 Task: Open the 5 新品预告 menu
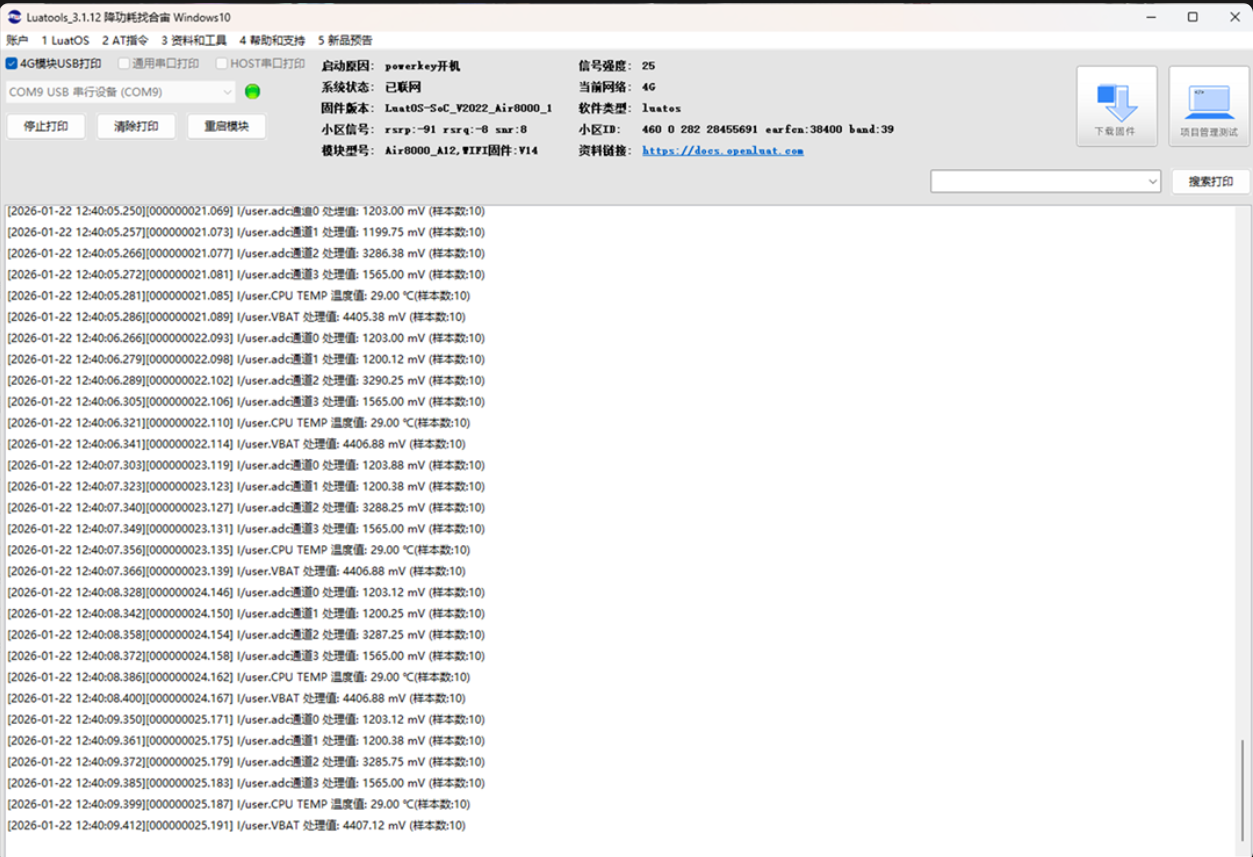point(345,41)
